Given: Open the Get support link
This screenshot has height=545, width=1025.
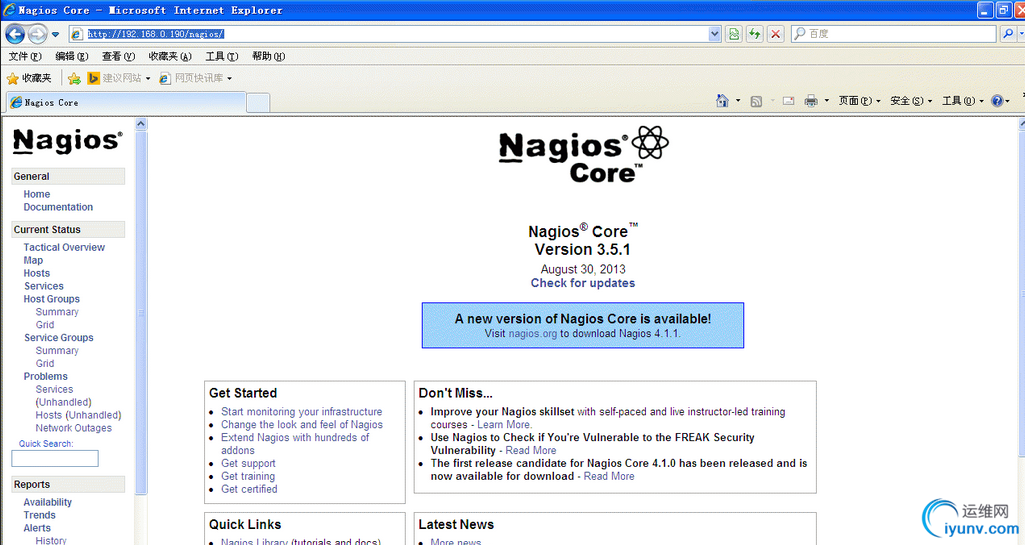Looking at the screenshot, I should pyautogui.click(x=248, y=463).
